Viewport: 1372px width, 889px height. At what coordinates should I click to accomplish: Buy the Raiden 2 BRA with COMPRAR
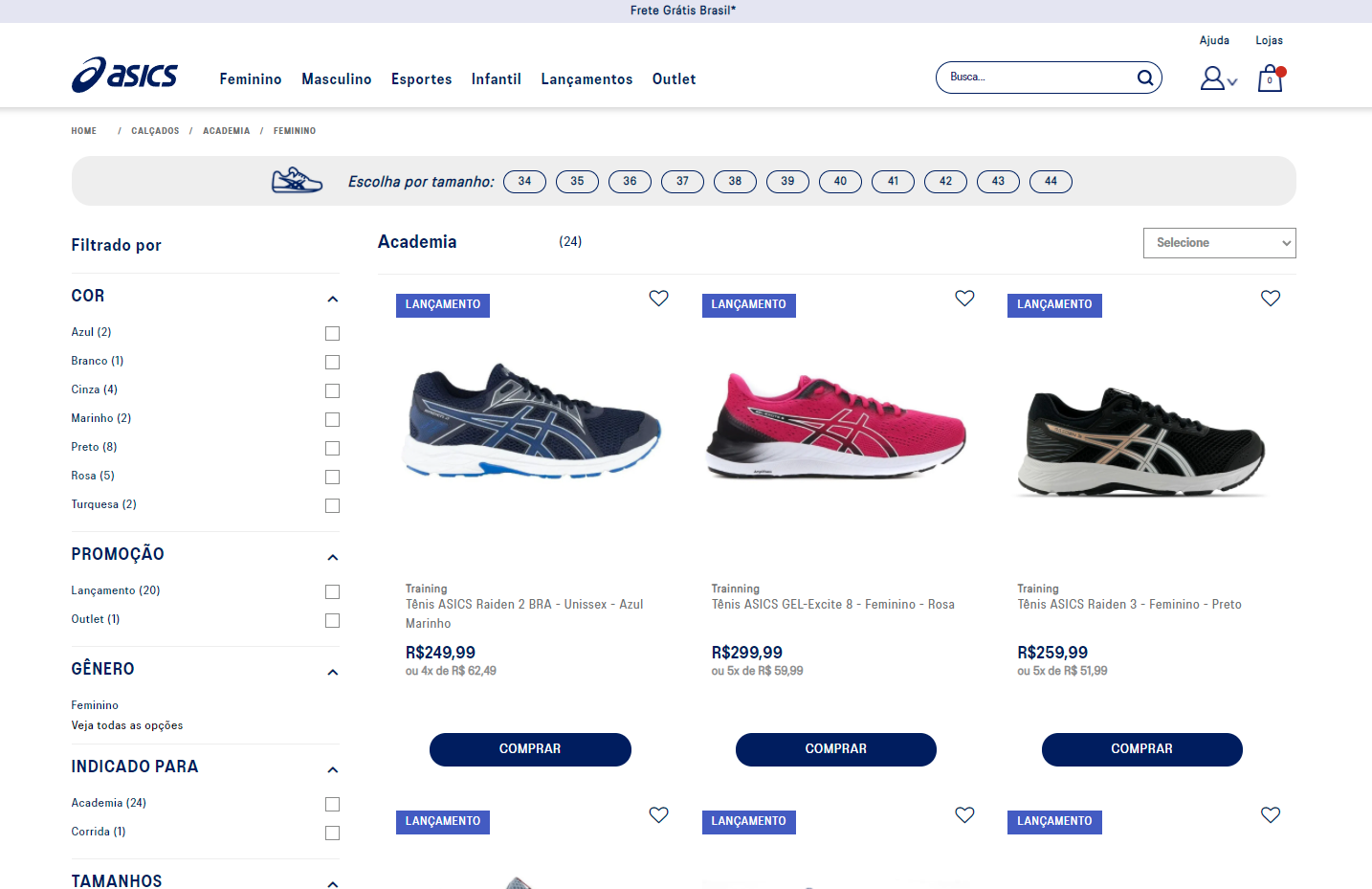(530, 749)
